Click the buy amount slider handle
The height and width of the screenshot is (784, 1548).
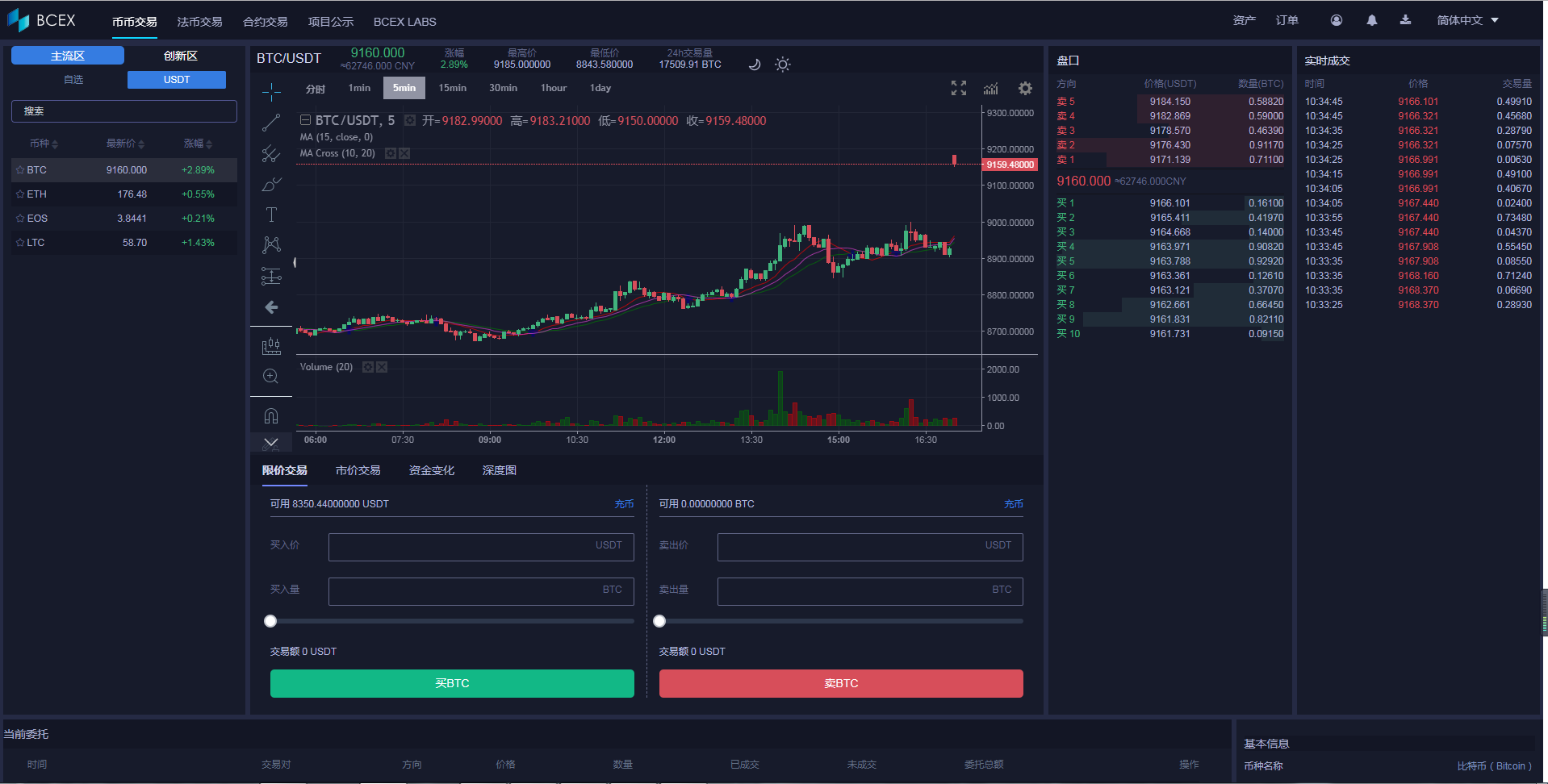coord(270,621)
